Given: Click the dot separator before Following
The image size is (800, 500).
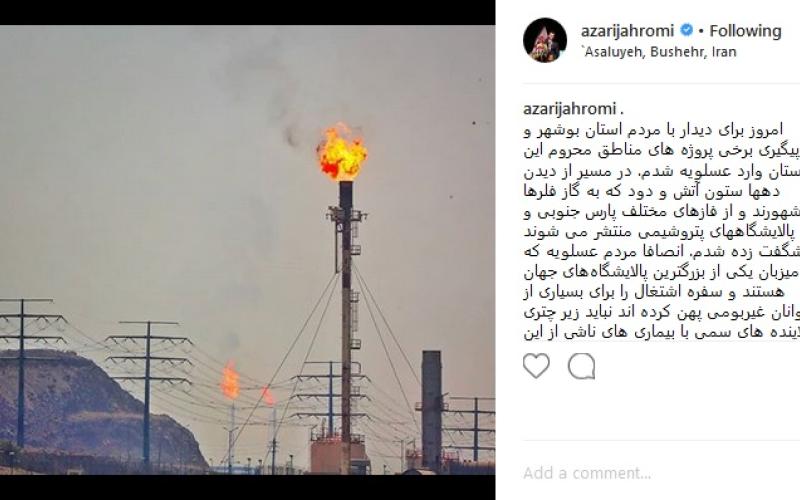Looking at the screenshot, I should 702,31.
